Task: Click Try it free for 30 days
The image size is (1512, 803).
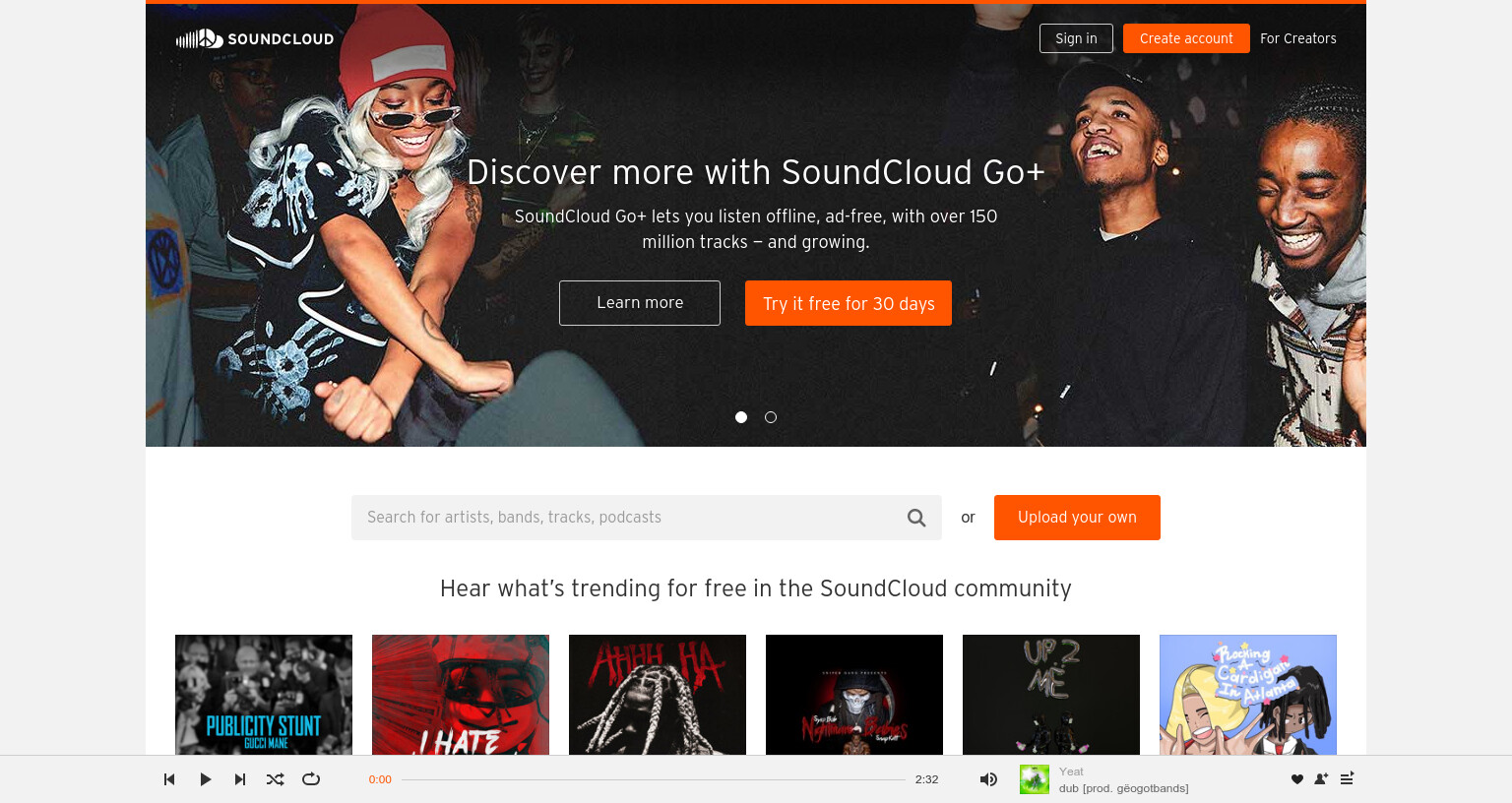Action: 849,303
